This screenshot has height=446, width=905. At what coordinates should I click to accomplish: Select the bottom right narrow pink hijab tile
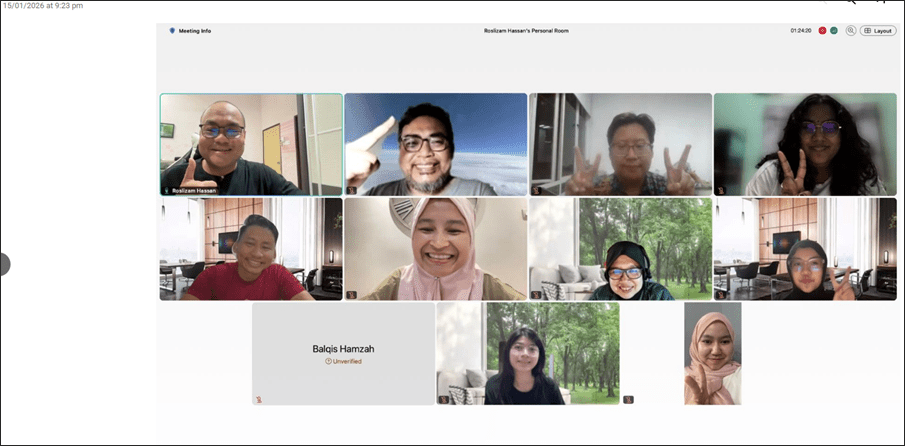tap(712, 353)
